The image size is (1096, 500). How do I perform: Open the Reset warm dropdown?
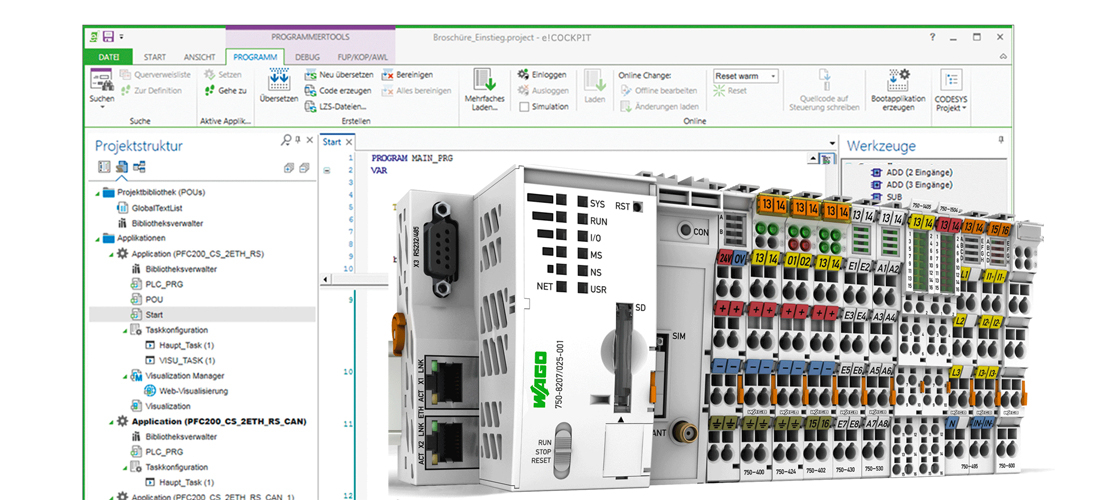(773, 76)
